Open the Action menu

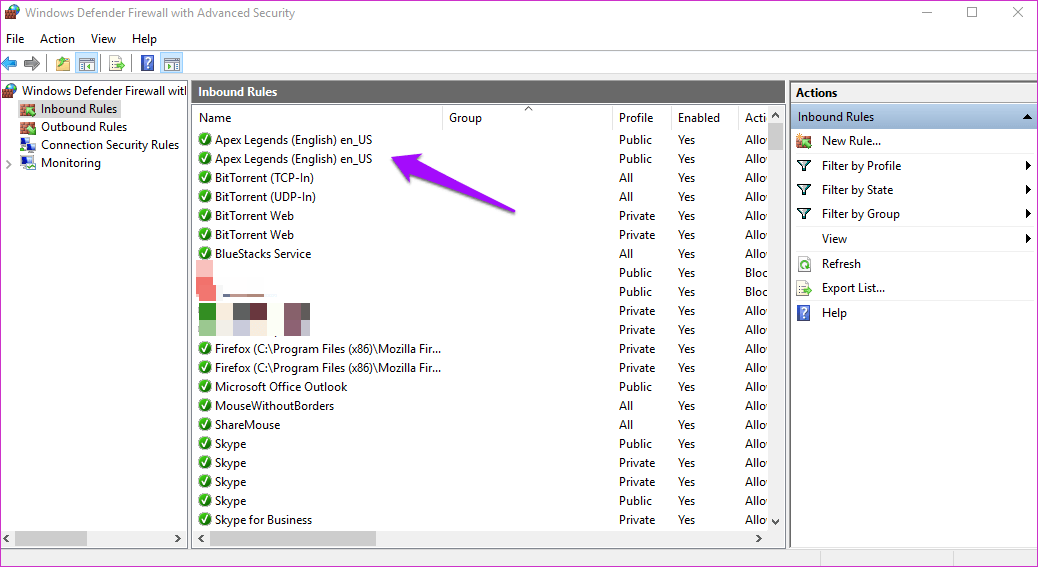click(57, 38)
